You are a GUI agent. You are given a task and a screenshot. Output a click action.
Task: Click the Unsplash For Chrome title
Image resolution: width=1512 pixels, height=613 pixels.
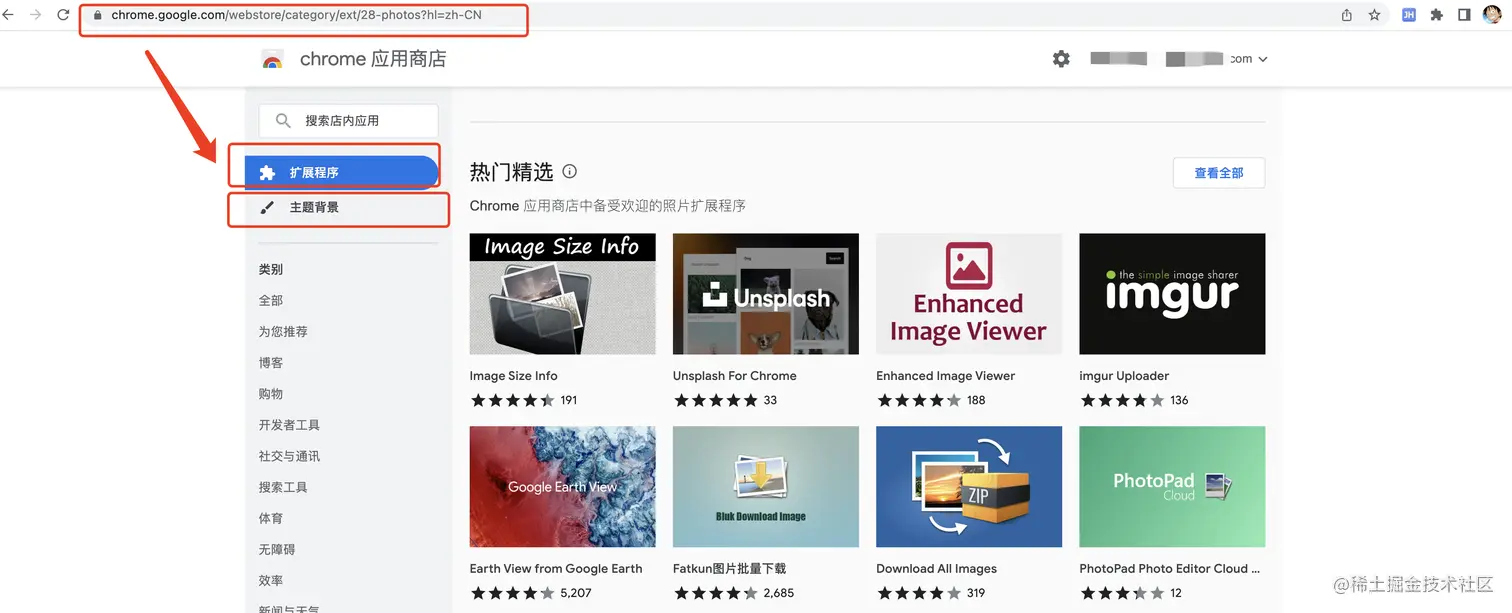[x=735, y=376]
